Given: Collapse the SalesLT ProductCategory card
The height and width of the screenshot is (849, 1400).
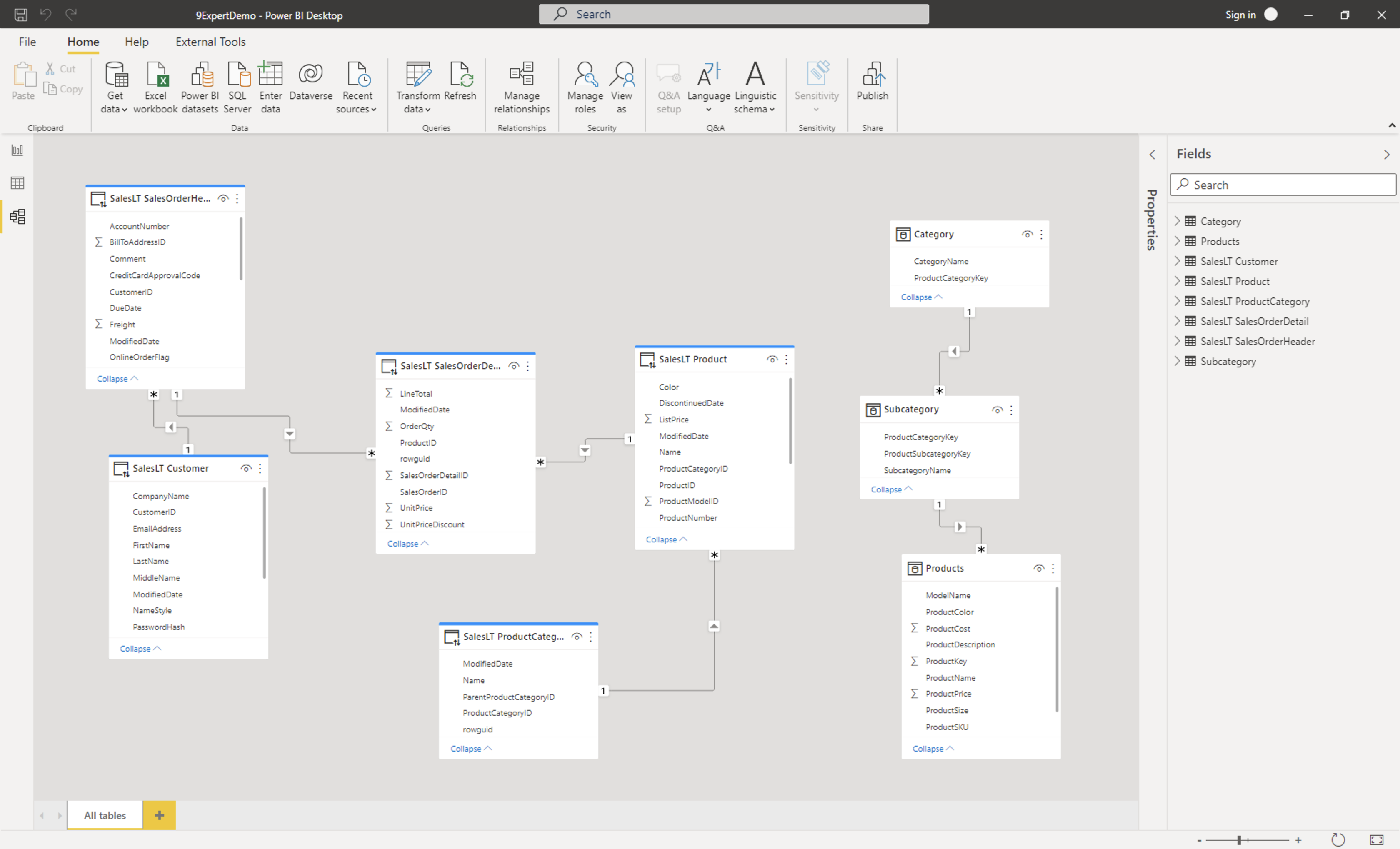Looking at the screenshot, I should coord(470,749).
